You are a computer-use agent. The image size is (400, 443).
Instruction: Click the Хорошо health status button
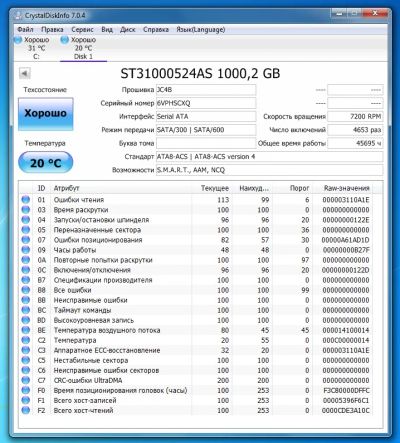46,114
